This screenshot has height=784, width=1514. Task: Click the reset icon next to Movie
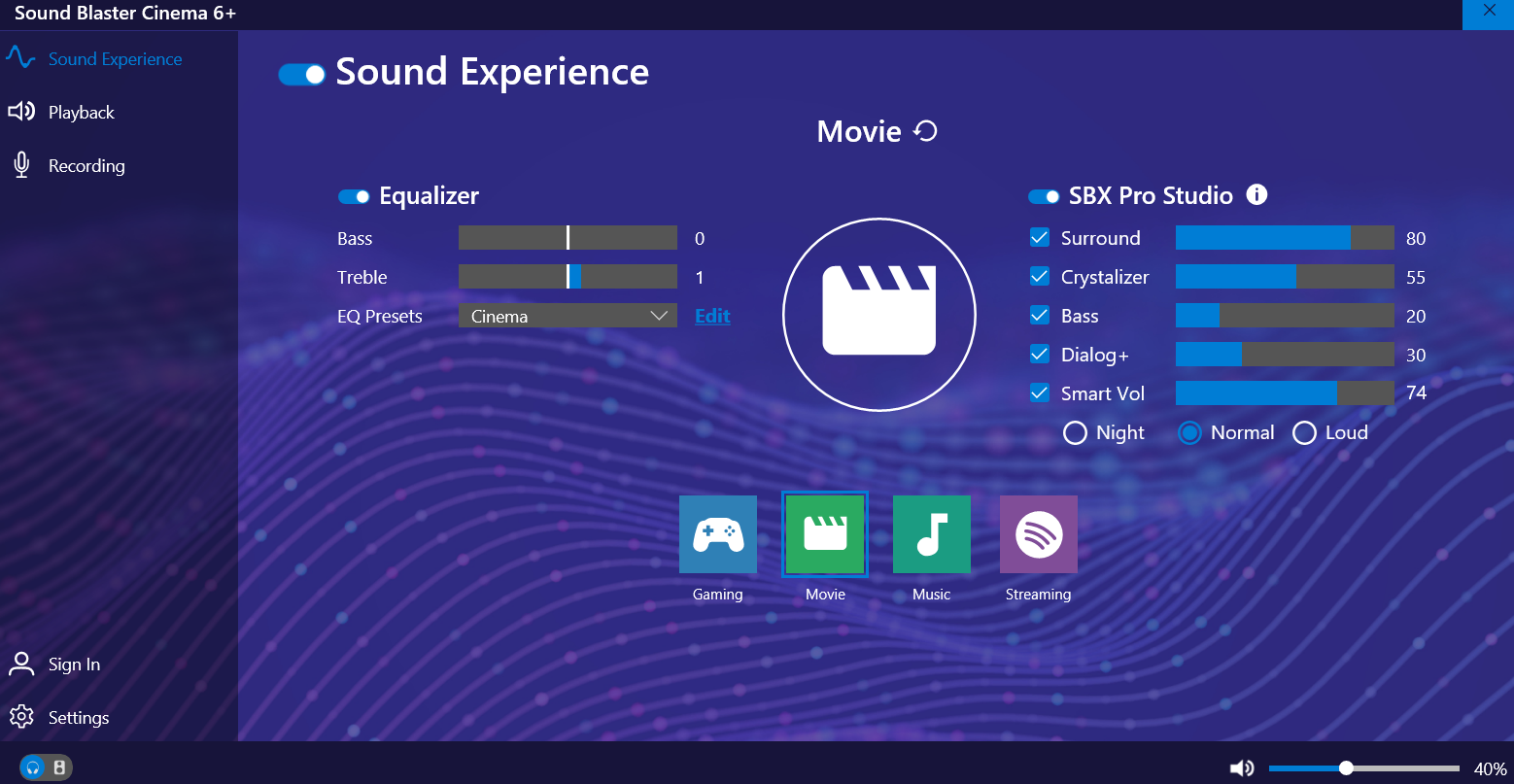coord(926,131)
